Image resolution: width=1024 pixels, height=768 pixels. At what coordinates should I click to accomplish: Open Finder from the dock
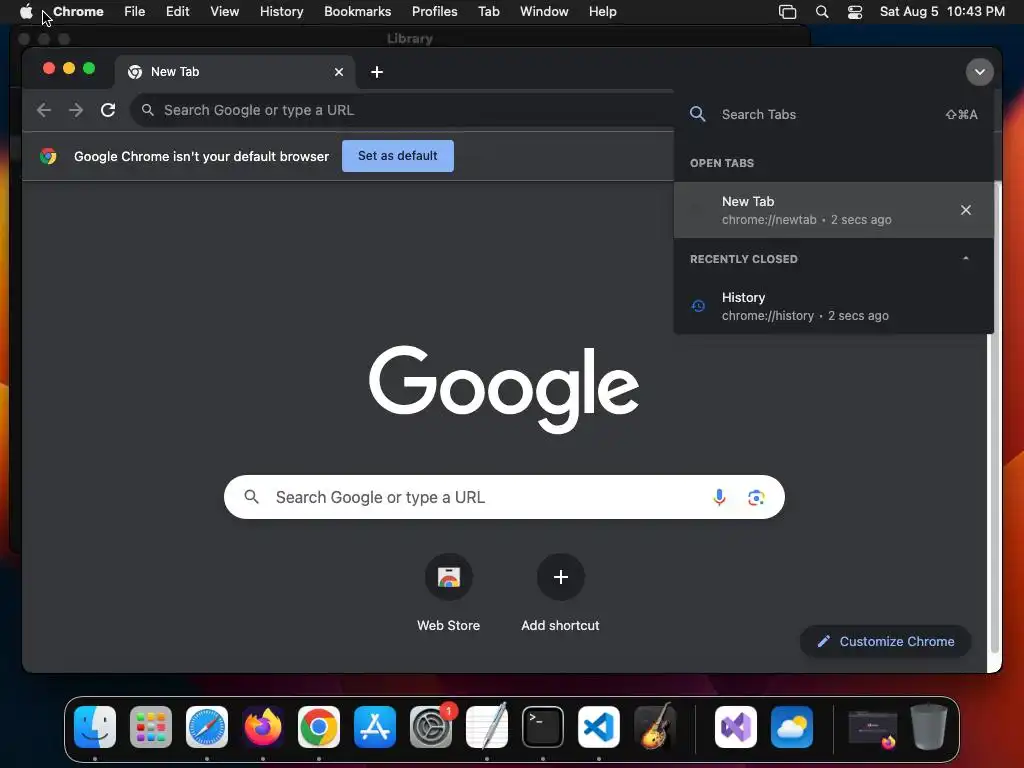click(95, 727)
